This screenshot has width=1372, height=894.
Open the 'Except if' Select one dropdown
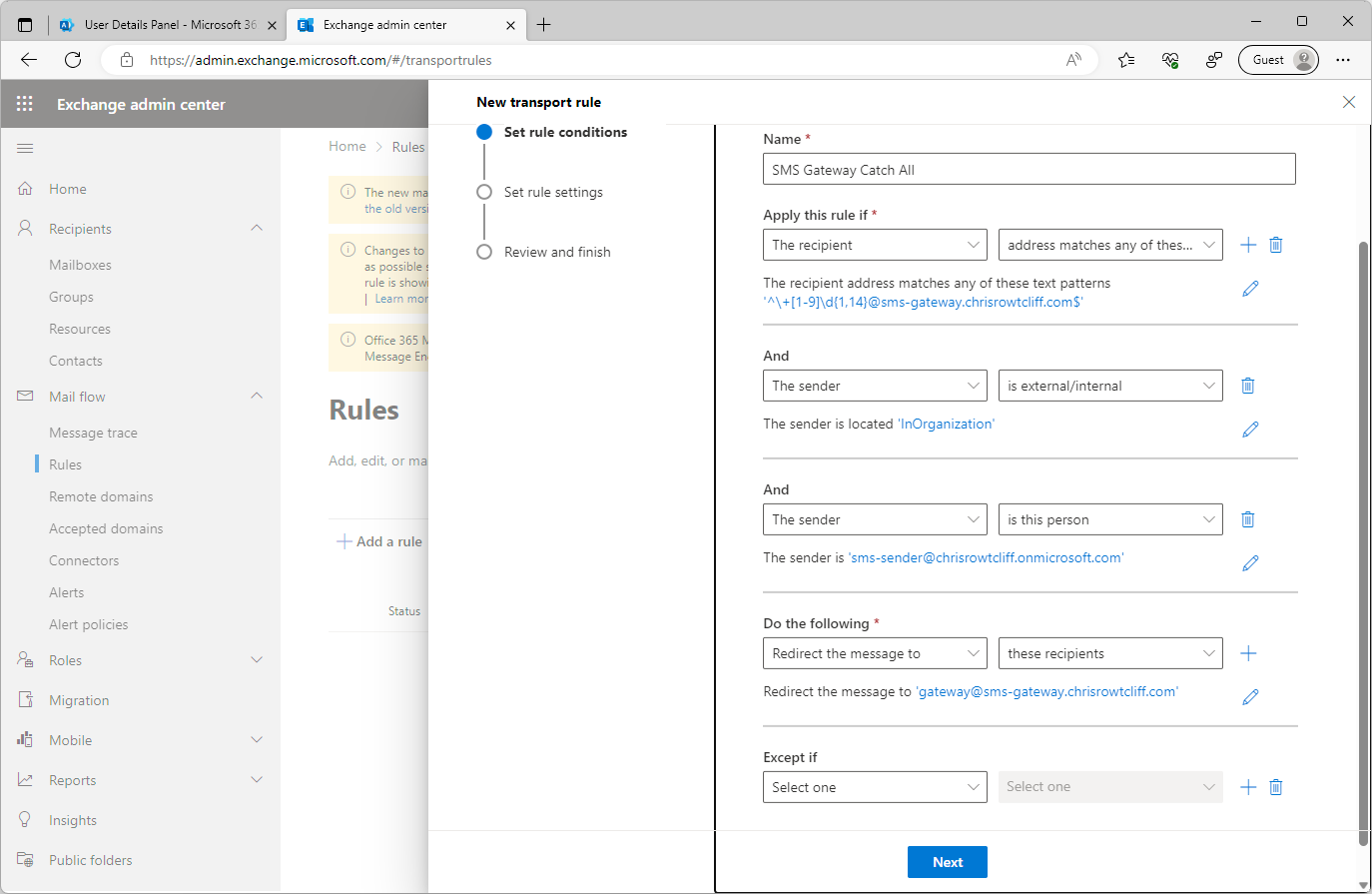tap(875, 786)
